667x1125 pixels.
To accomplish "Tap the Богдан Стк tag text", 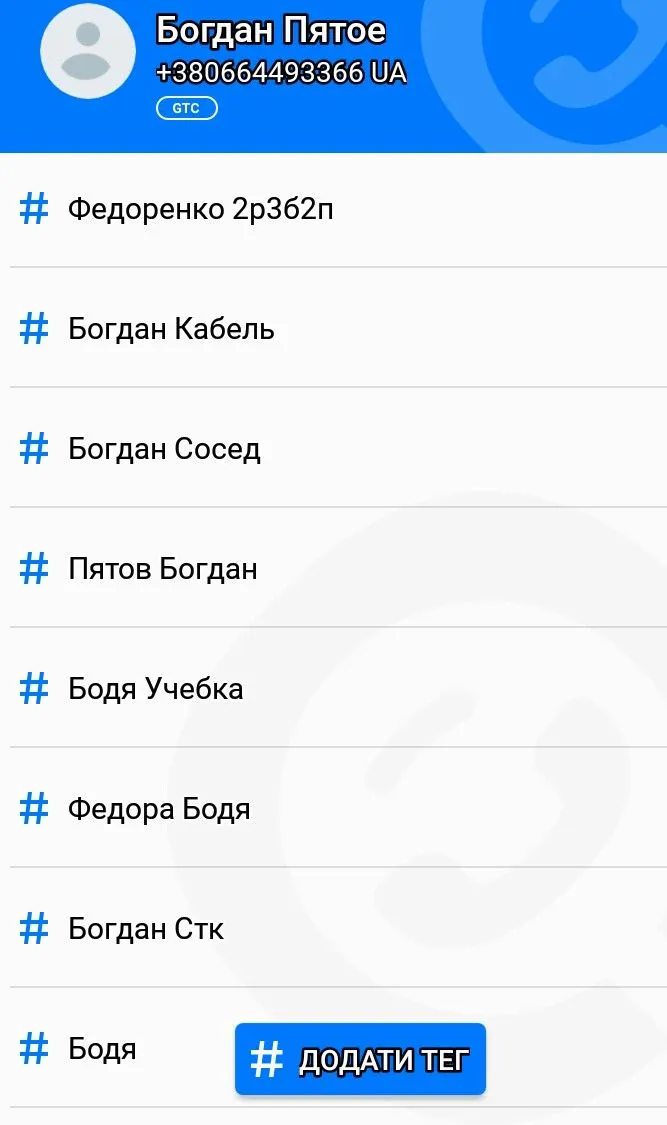I will pos(146,929).
